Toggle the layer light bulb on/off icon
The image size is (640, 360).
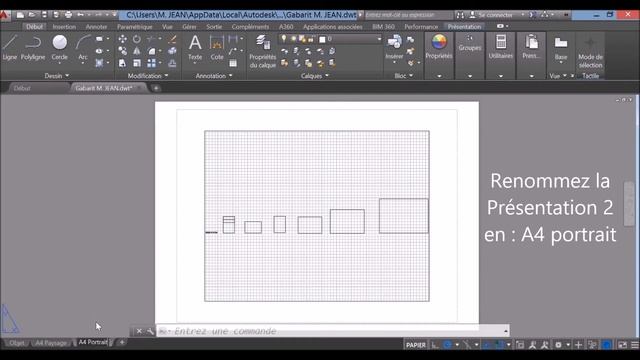click(x=284, y=39)
